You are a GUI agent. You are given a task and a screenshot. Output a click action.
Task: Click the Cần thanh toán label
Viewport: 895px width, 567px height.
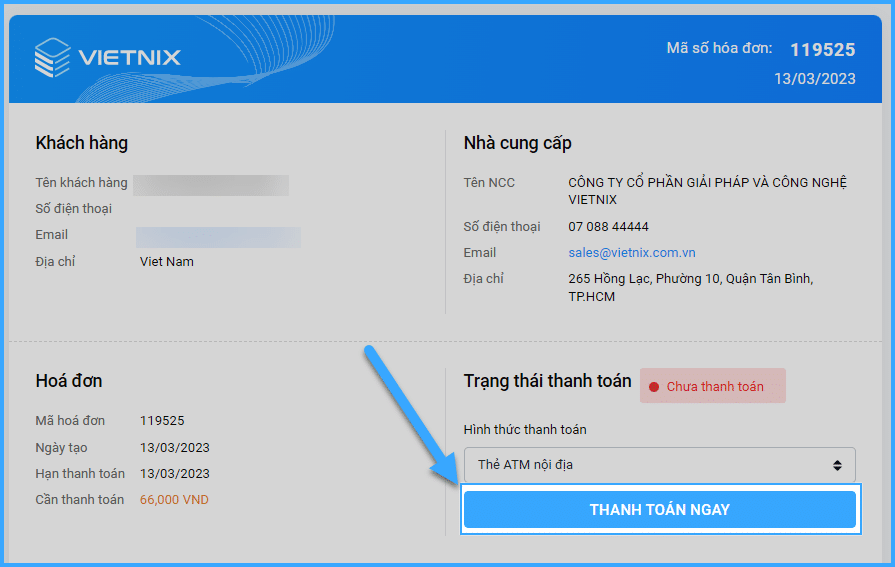click(x=80, y=500)
